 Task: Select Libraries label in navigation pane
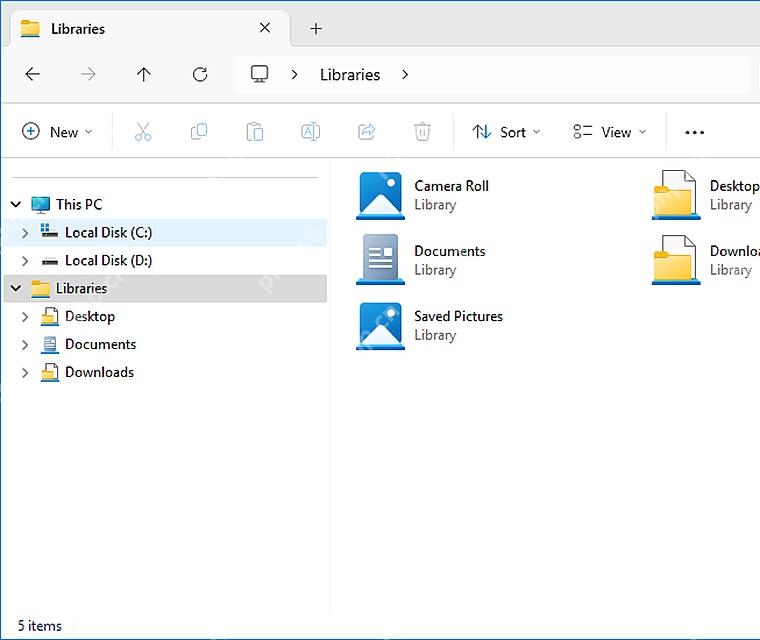(x=81, y=288)
